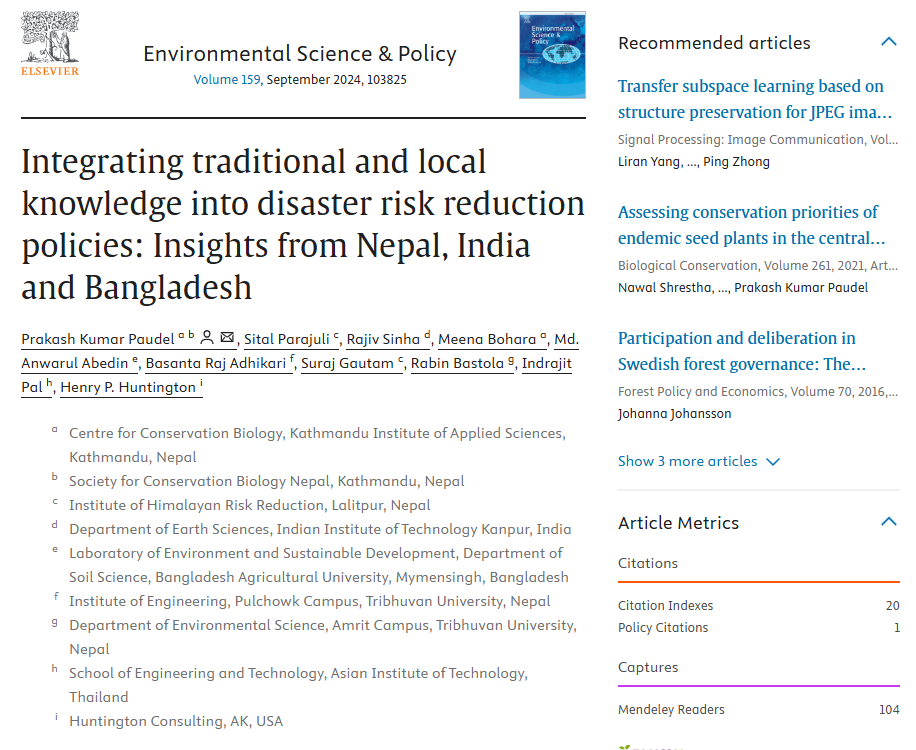Click the envelope email icon for Prakash Kumar Paudel
The image size is (916, 750).
click(x=227, y=338)
